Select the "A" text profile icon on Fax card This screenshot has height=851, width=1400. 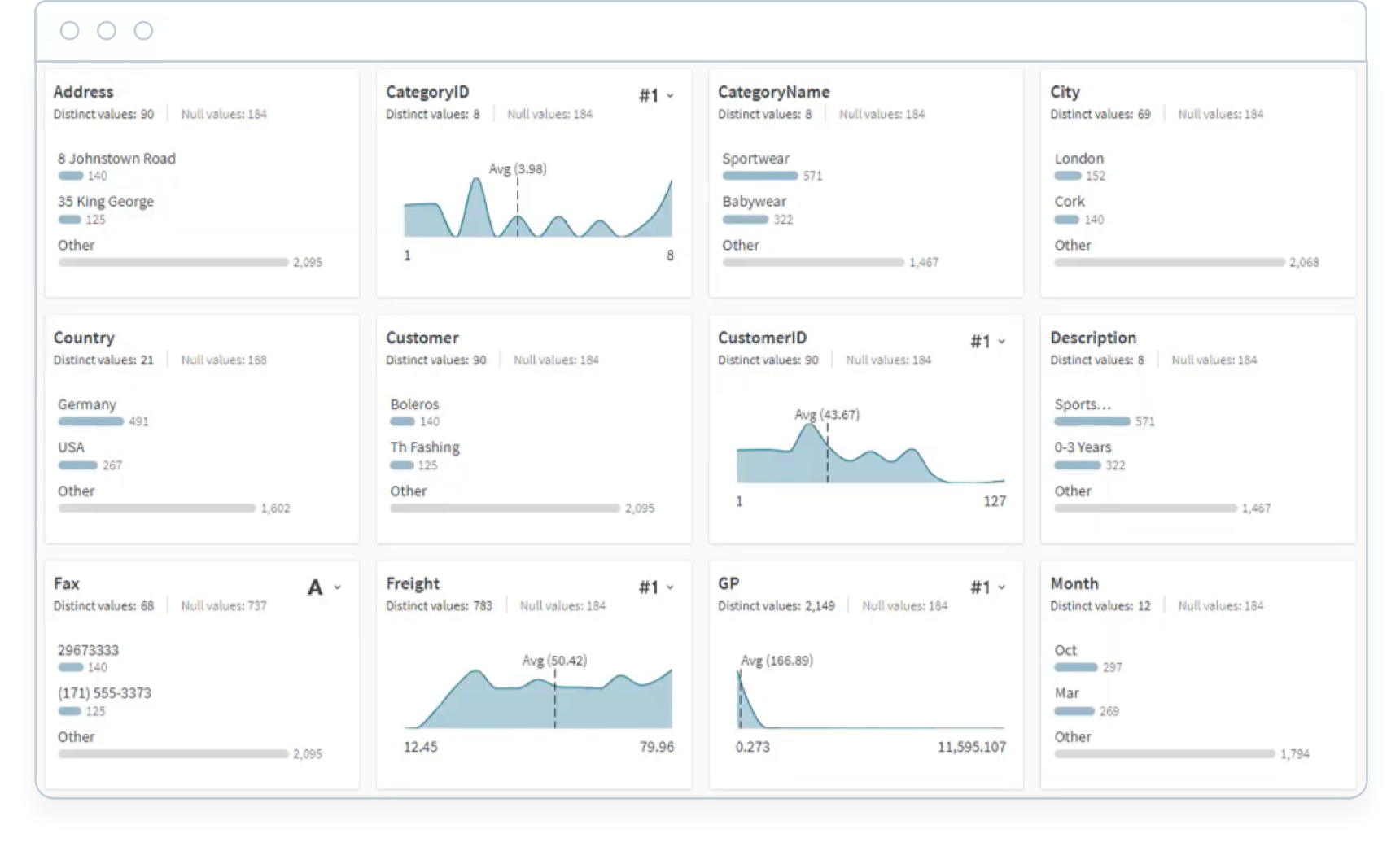315,587
